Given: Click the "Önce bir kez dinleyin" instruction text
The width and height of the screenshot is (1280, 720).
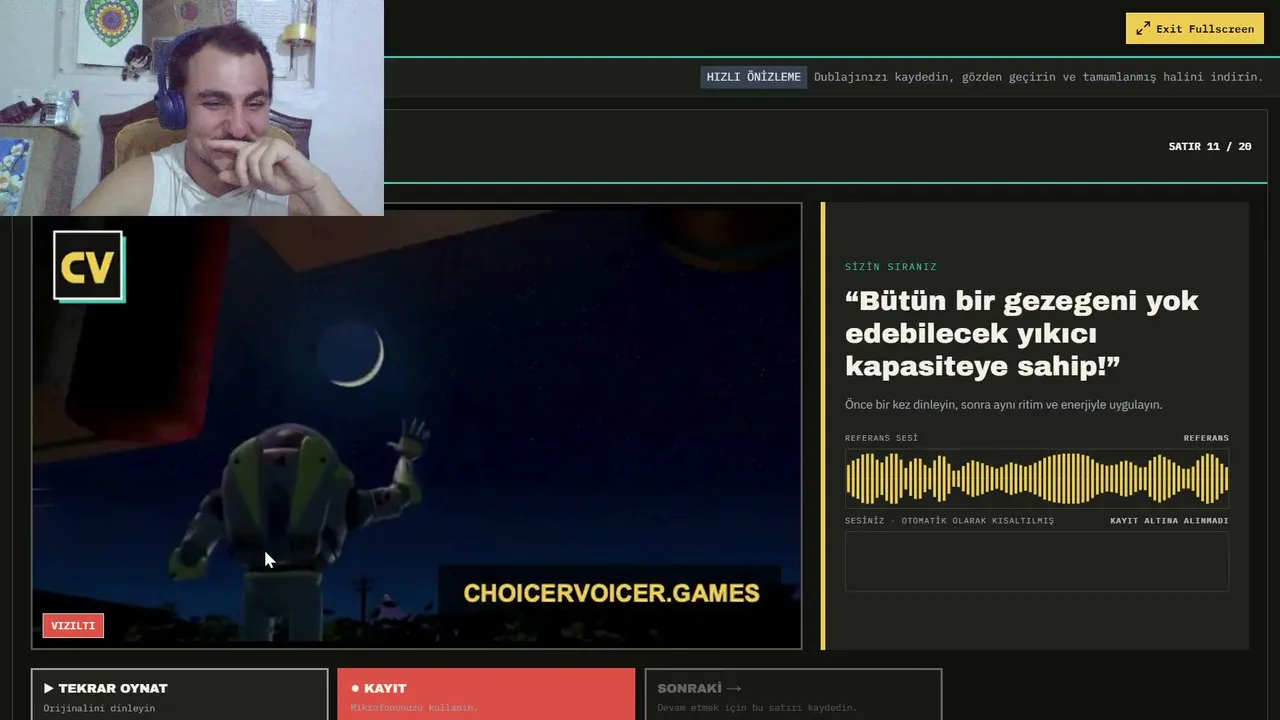Looking at the screenshot, I should 1004,405.
